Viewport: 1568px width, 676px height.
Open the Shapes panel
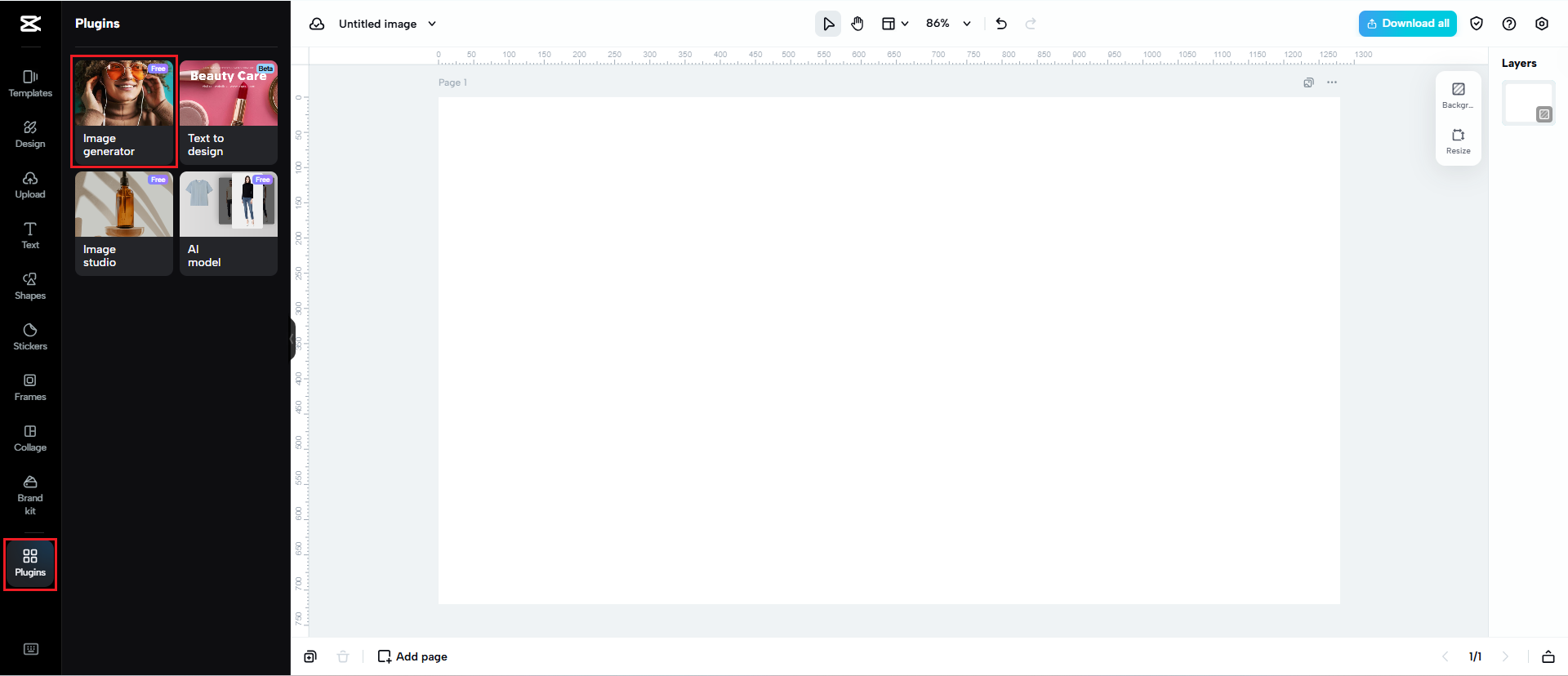[x=30, y=286]
